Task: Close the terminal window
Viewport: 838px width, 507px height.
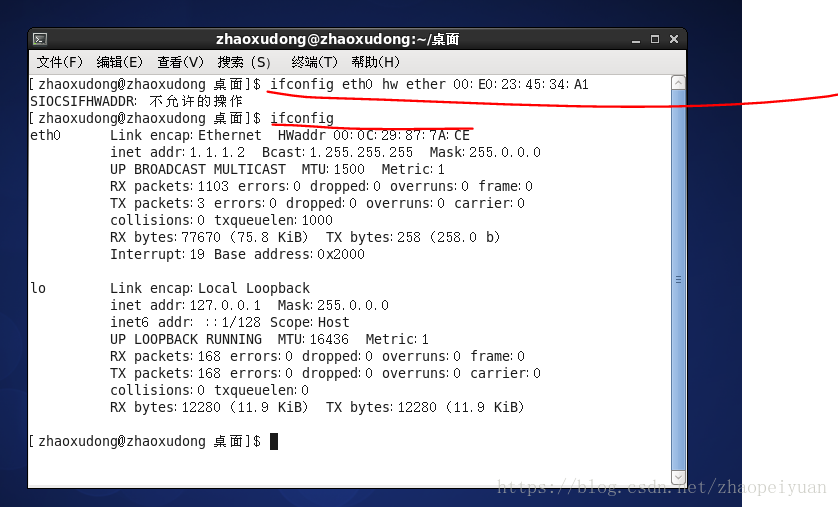Action: [674, 39]
